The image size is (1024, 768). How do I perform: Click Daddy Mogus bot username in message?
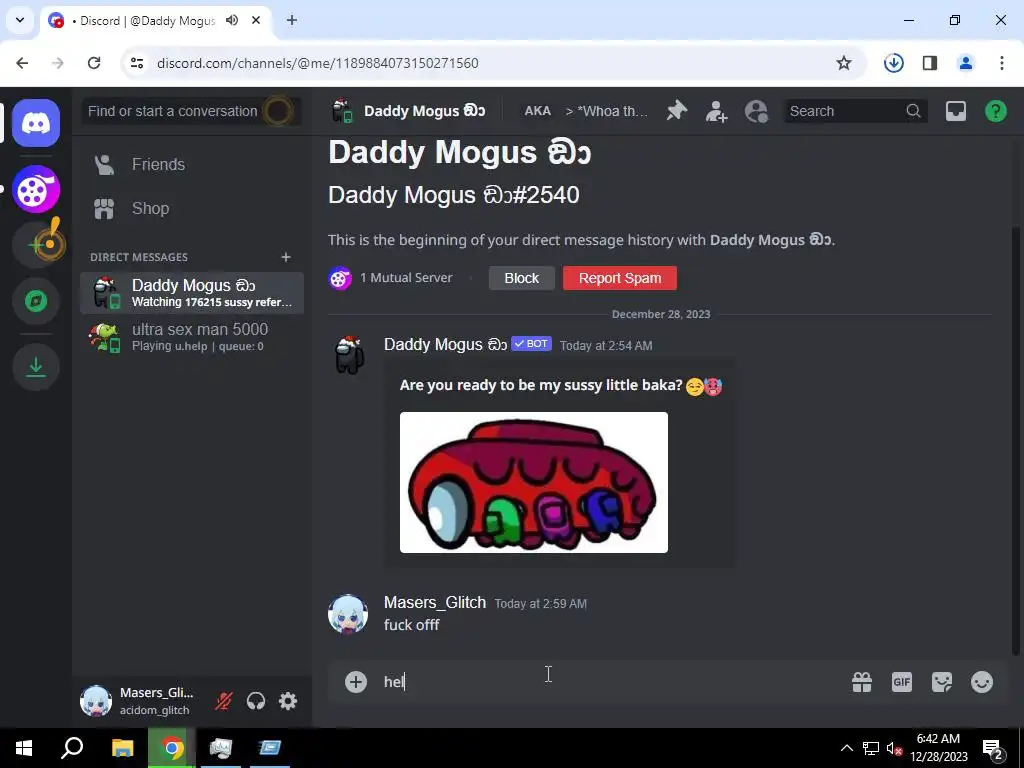pyautogui.click(x=445, y=344)
